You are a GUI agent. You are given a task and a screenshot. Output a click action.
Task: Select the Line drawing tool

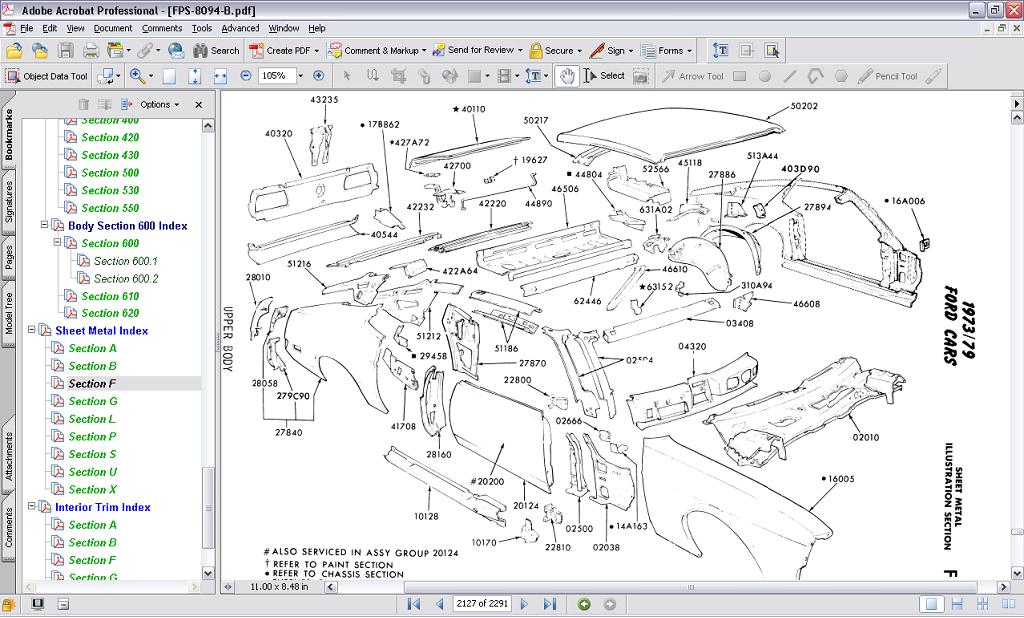tap(790, 76)
